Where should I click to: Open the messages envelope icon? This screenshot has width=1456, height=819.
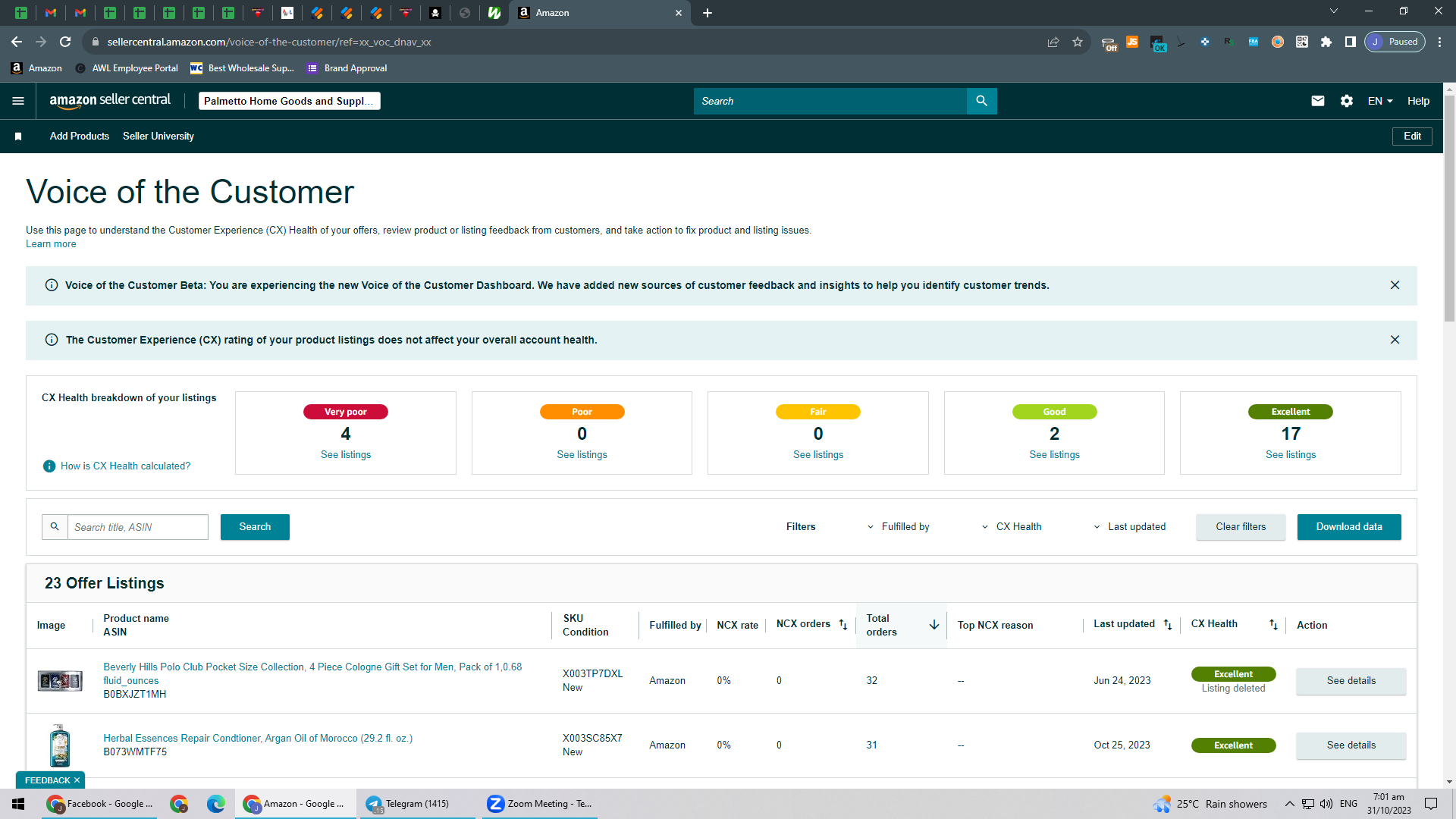pos(1318,101)
